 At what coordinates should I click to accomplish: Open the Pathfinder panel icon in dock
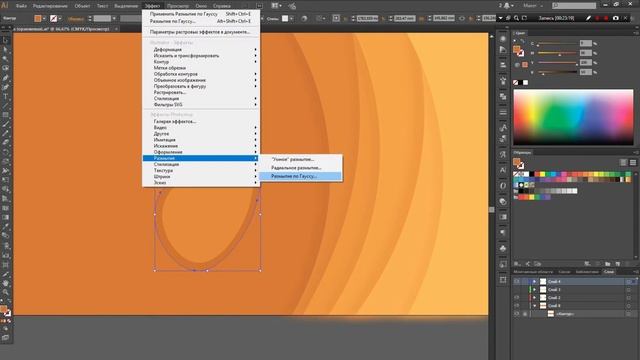503,96
